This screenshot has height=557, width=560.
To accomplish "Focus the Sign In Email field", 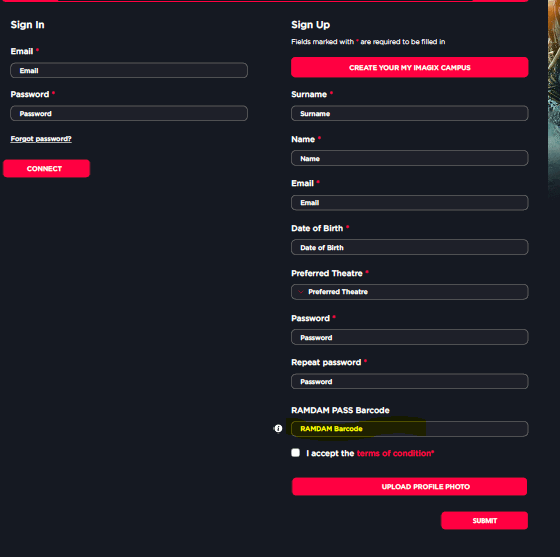I will [129, 70].
